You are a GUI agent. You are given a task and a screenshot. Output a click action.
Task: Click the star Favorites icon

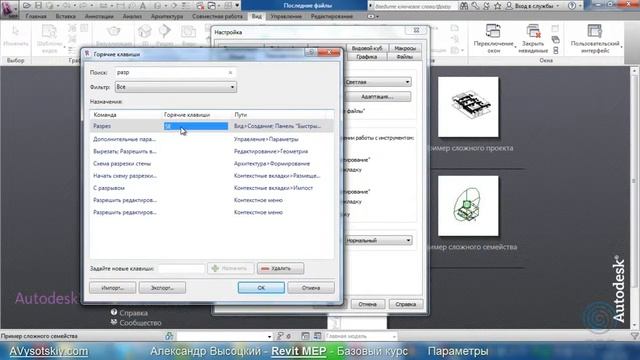[498, 6]
